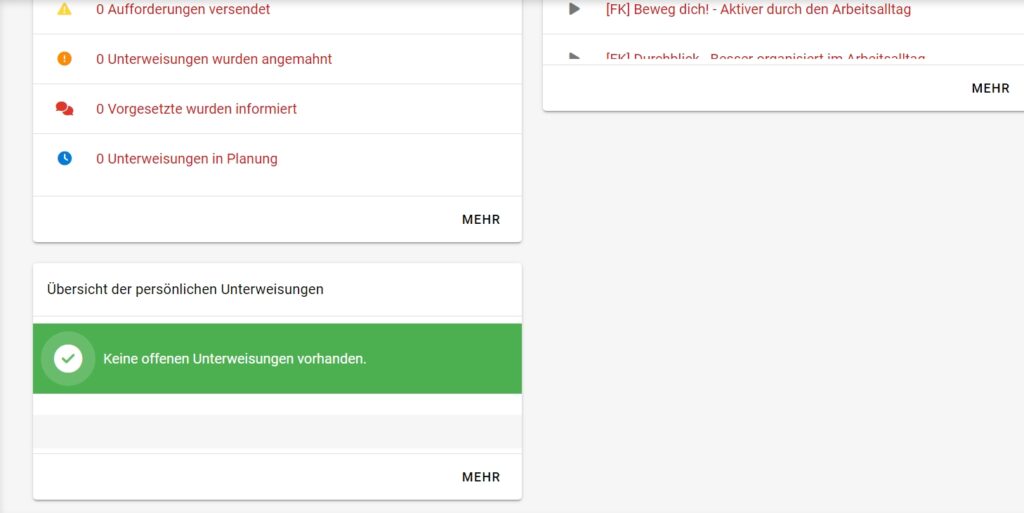
Task: Click the orange exclamation circle icon
Action: pos(65,59)
